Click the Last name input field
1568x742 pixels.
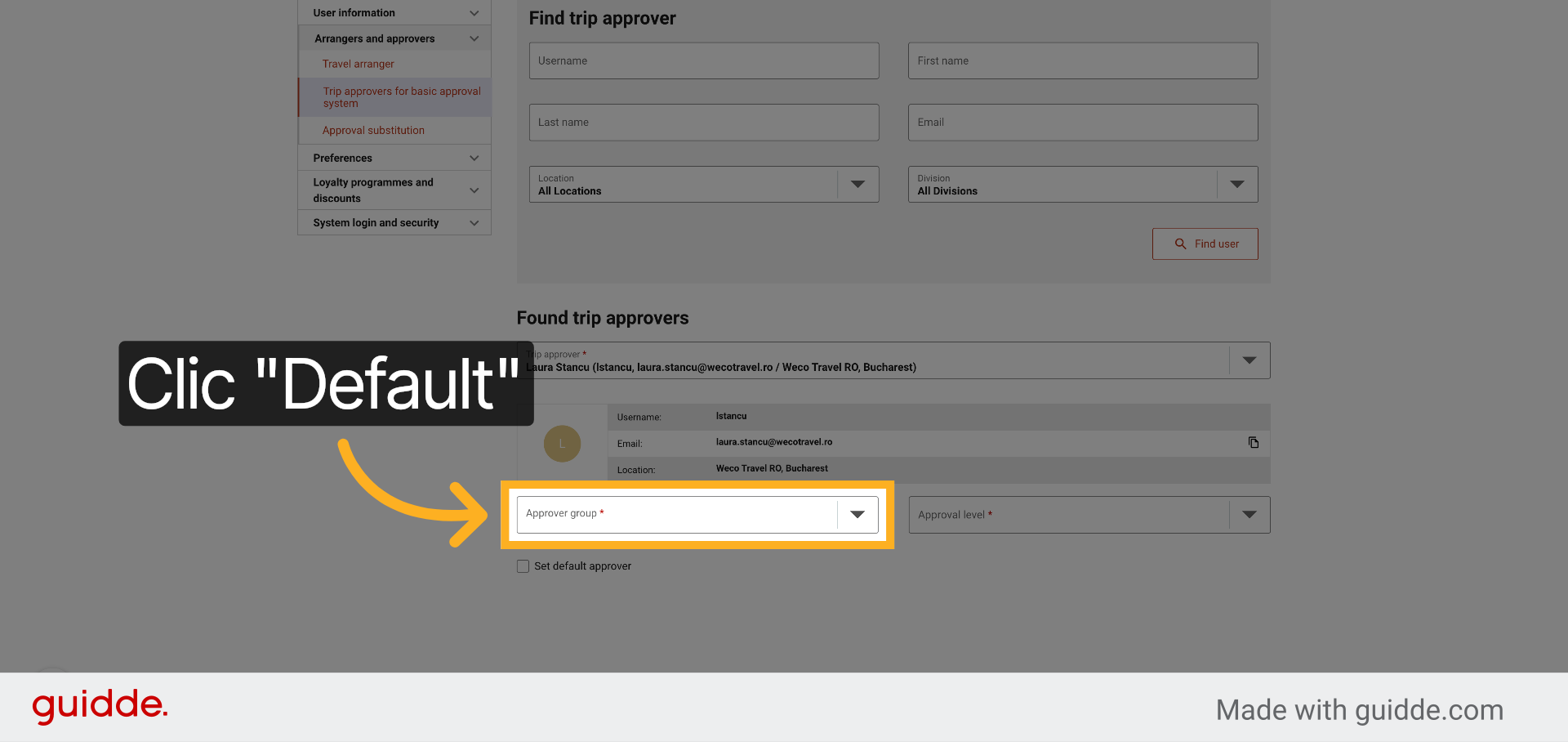(x=704, y=123)
